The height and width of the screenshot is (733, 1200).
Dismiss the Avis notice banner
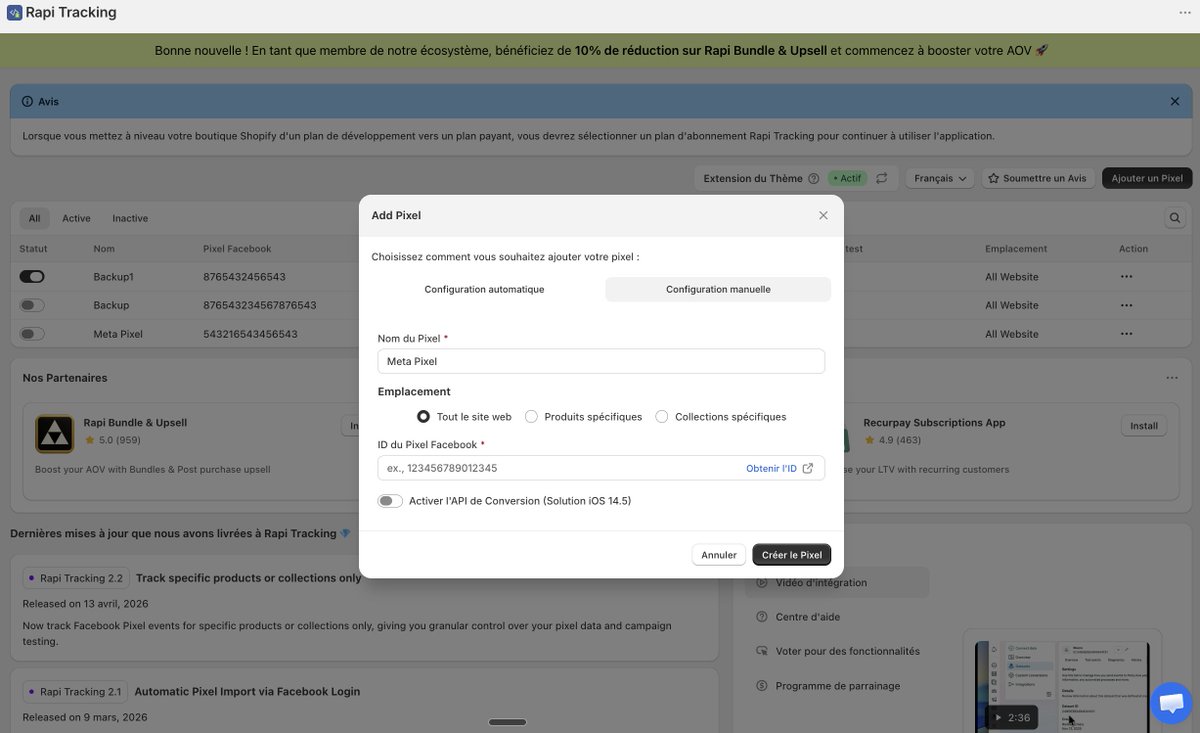click(x=1175, y=101)
